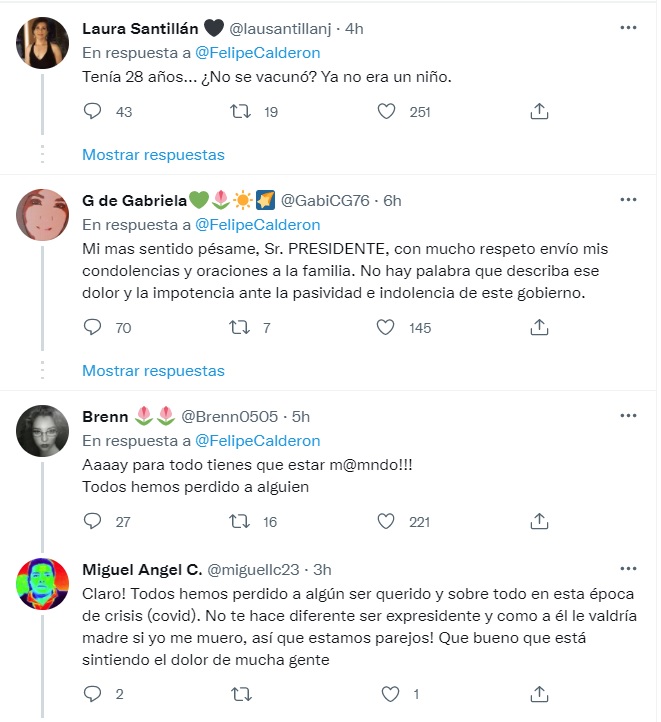Retweet Laura Santillán's tweet

(240, 112)
